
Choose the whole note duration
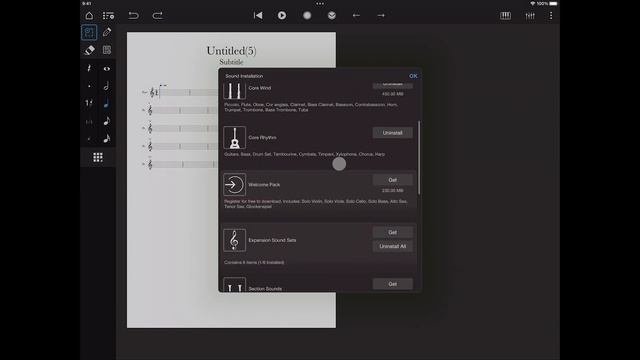click(x=107, y=69)
